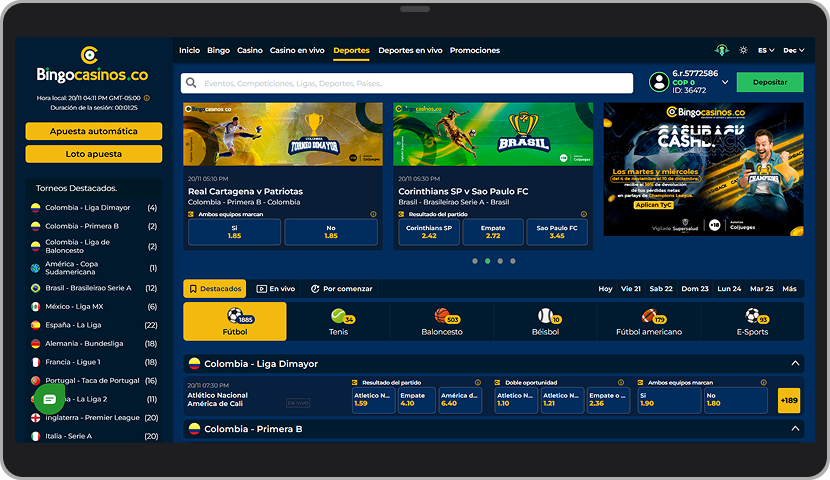
Task: Click the America globe icon for Copa Sudamericana
Action: (x=35, y=268)
